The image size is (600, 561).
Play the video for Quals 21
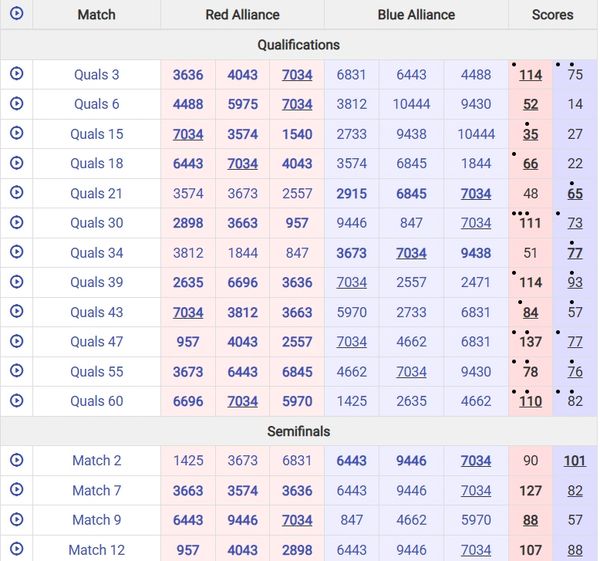[x=17, y=193]
